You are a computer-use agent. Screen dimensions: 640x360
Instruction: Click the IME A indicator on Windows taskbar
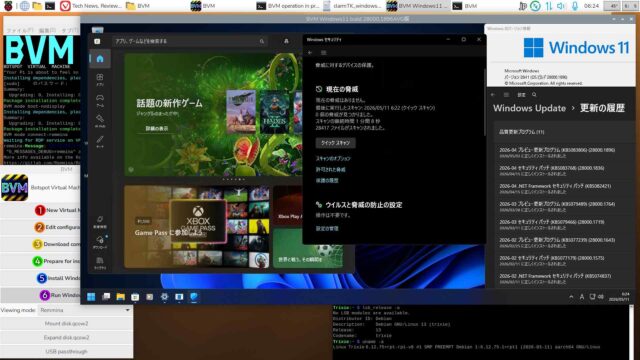pyautogui.click(x=582, y=297)
